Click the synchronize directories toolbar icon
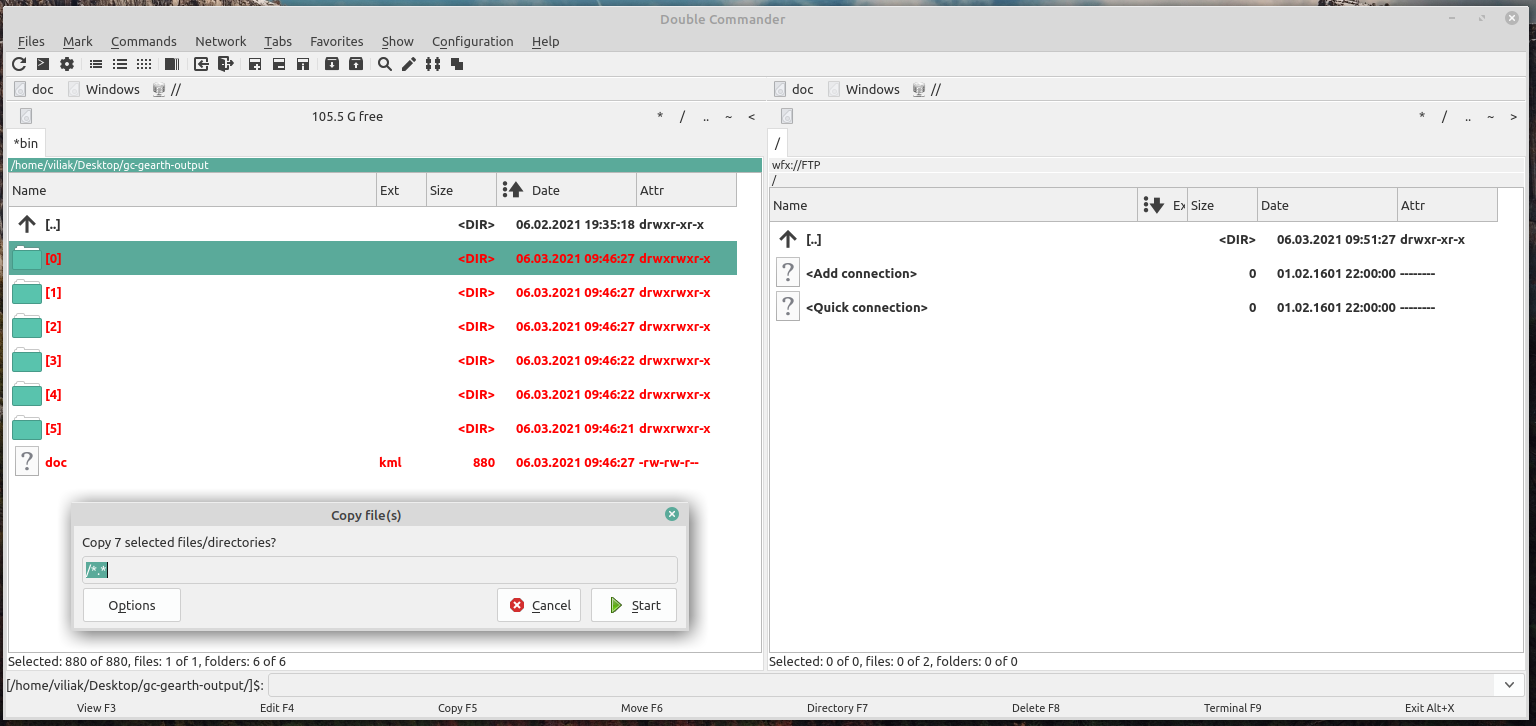Screen dimensions: 1536x726 click(433, 64)
